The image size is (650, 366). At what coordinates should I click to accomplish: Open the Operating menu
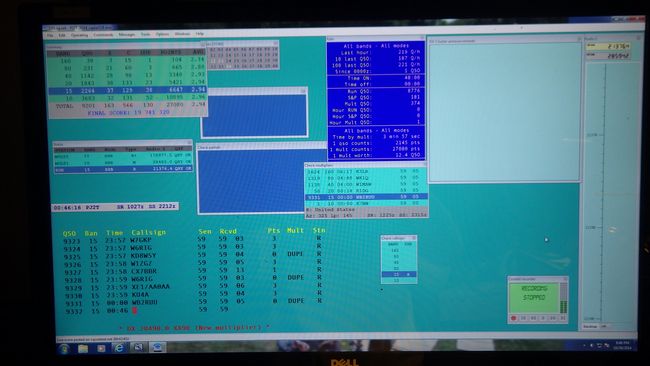pyautogui.click(x=79, y=35)
